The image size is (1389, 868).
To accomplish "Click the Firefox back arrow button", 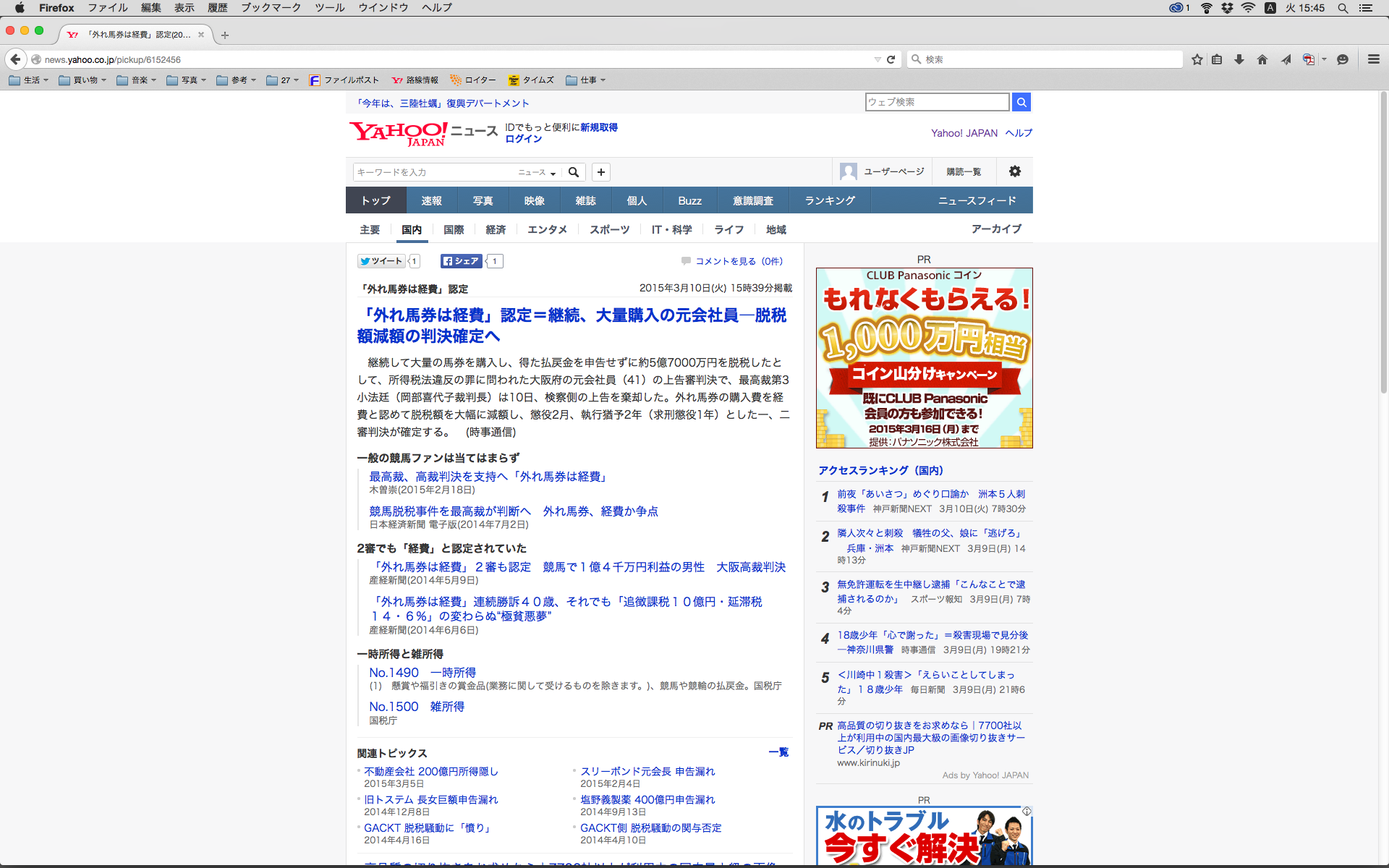I will (x=15, y=59).
